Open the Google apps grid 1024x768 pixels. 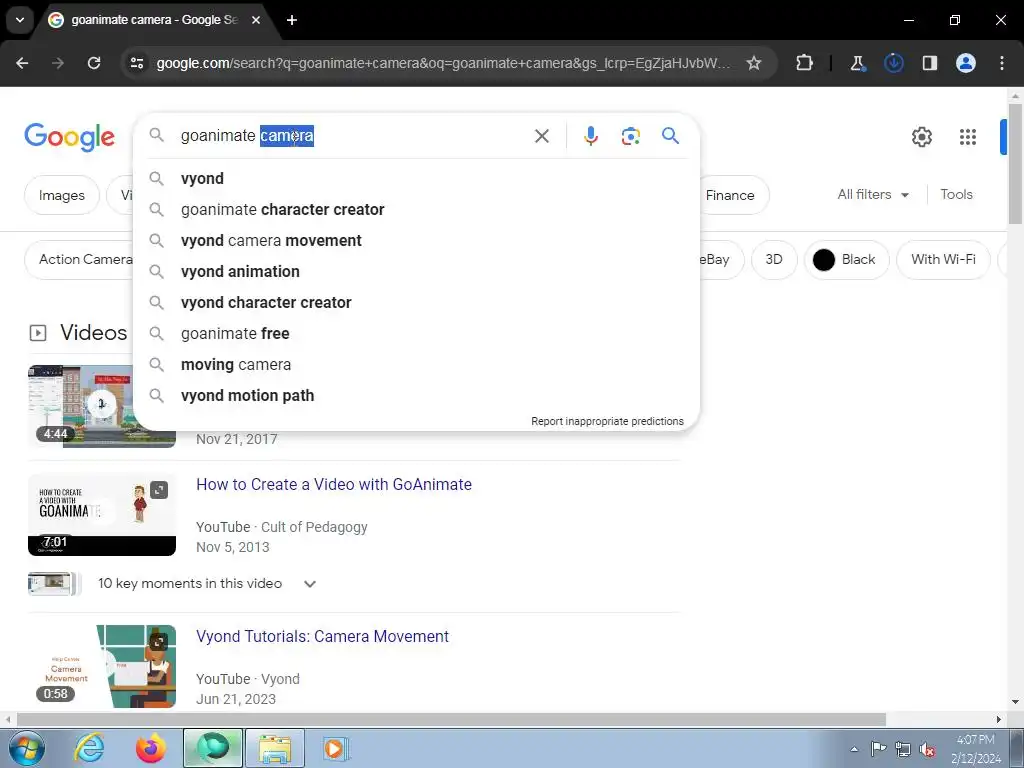[968, 136]
